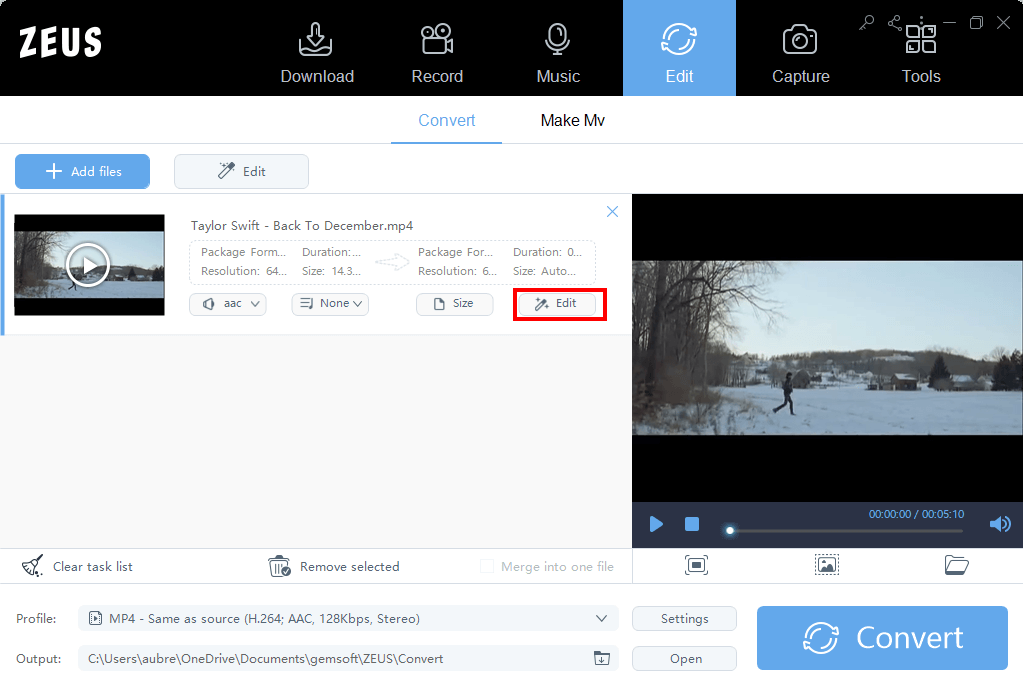This screenshot has height=692, width=1023.
Task: Click the fullscreen preview icon
Action: tap(696, 565)
